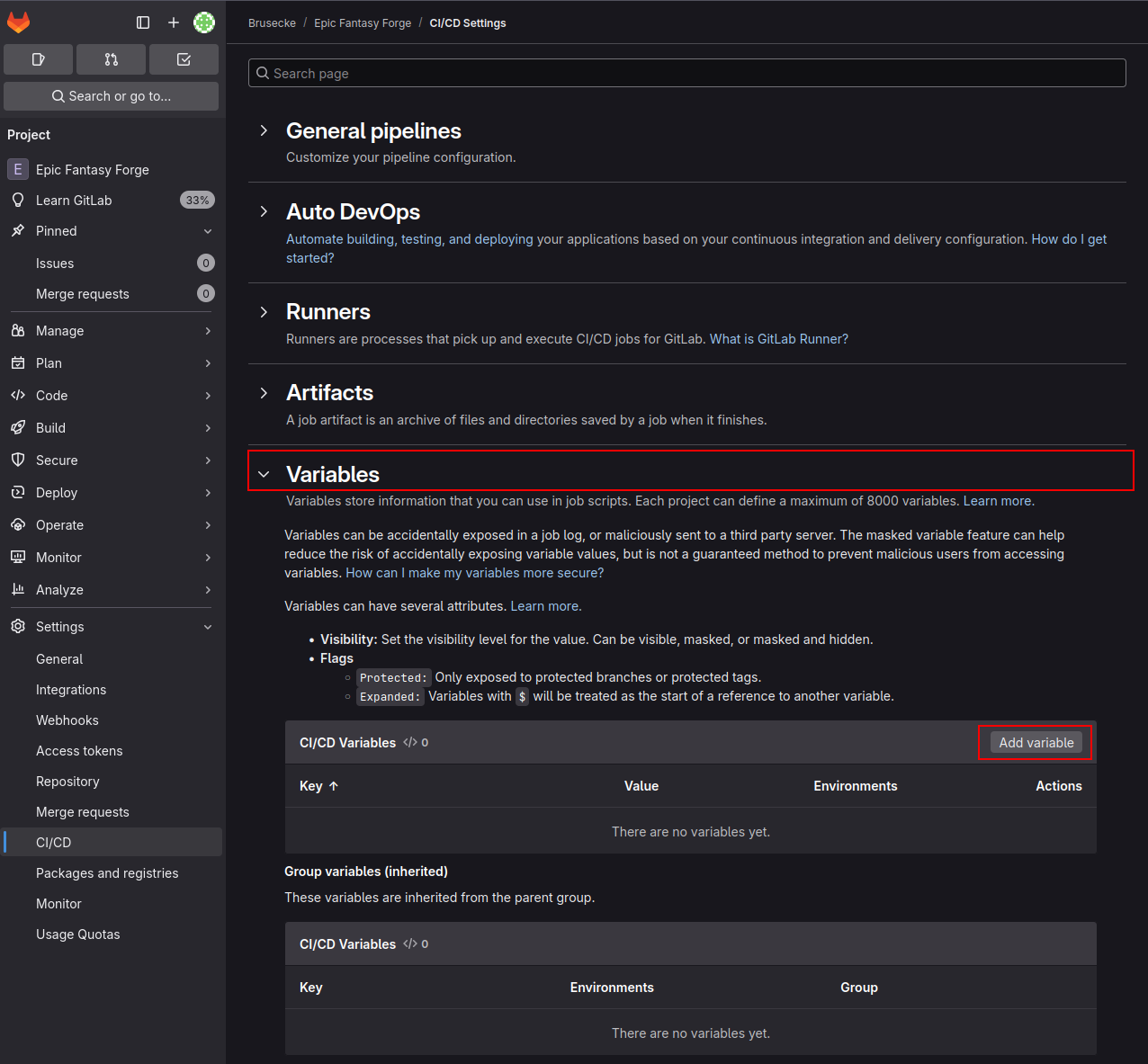Open pinned Merge requests in sidebar
Screen dimensions: 1148x1064
click(112, 293)
